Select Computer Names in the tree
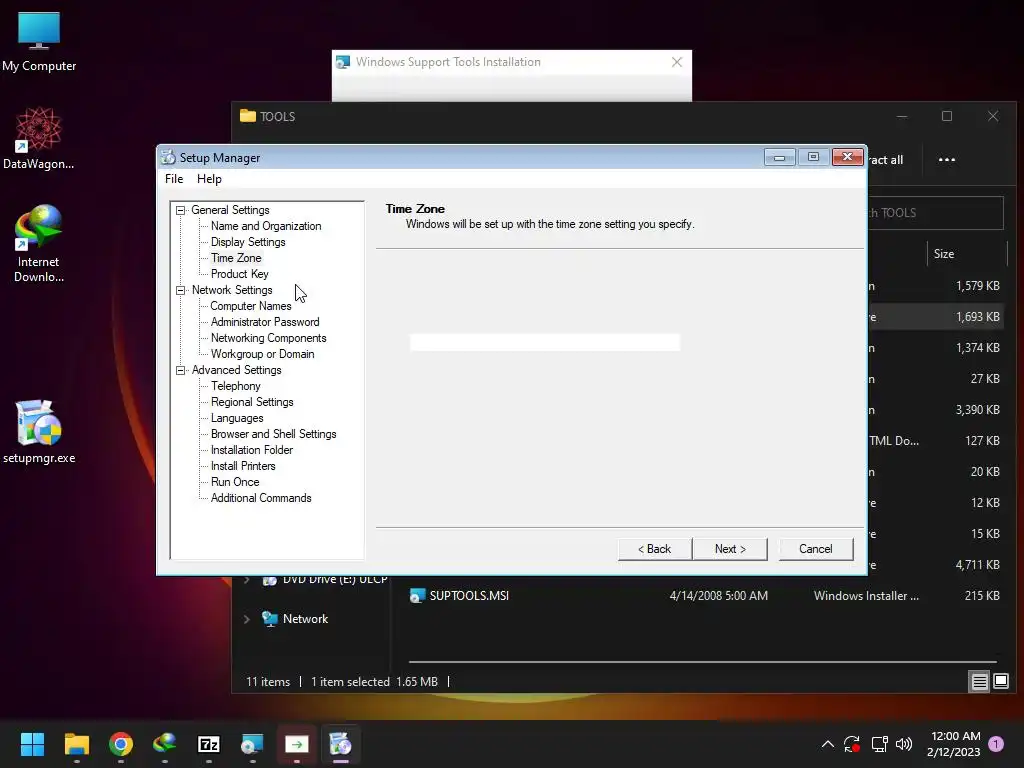Viewport: 1024px width, 768px height. coord(251,306)
